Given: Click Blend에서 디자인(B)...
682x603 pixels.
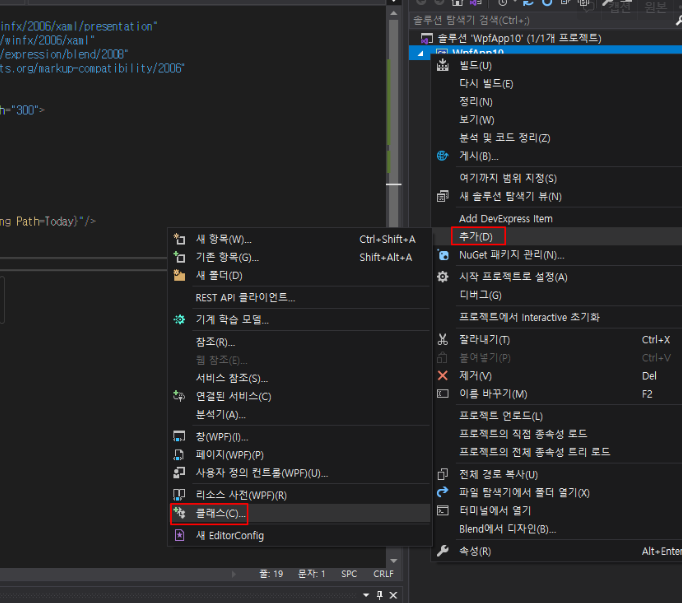Looking at the screenshot, I should [x=508, y=529].
